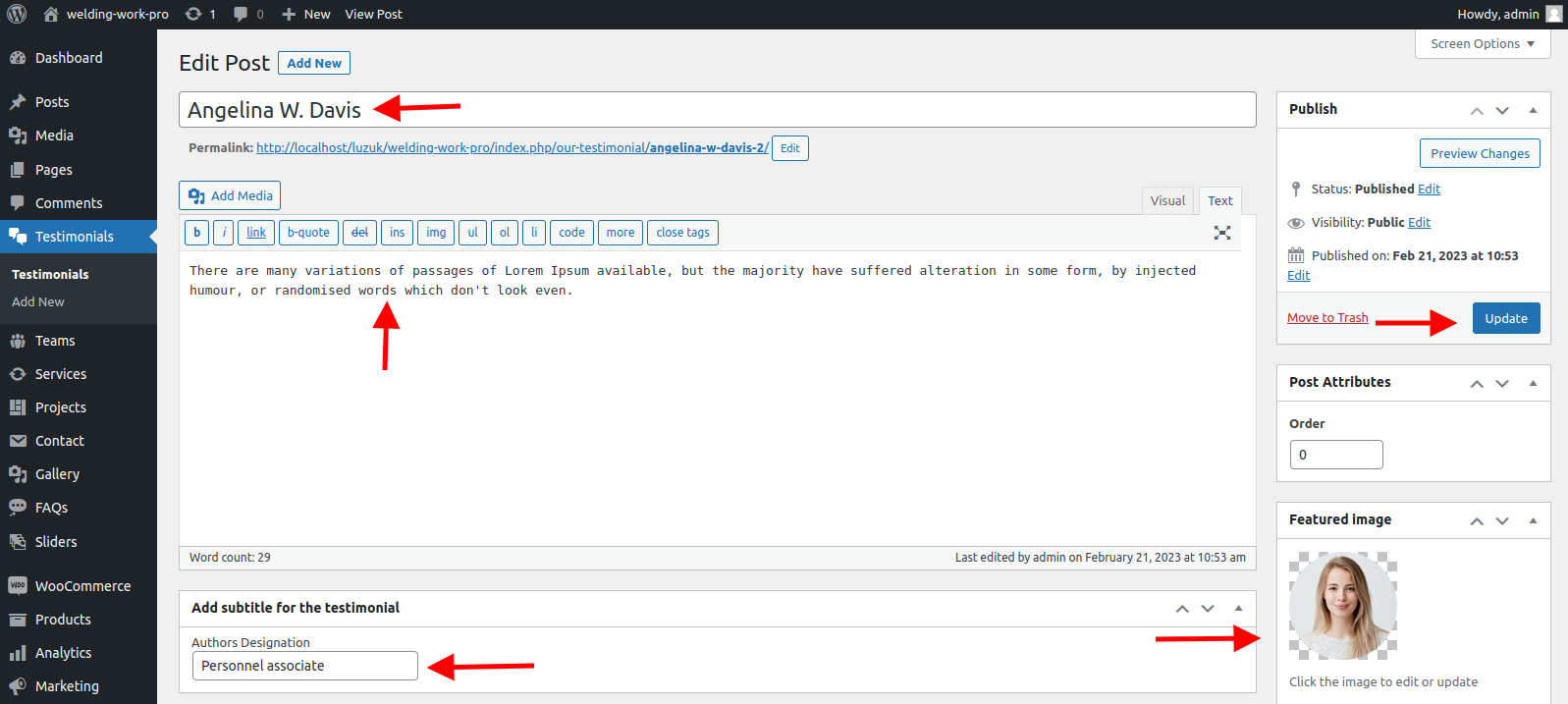Click the Add Media button
The height and width of the screenshot is (704, 1568).
click(230, 195)
